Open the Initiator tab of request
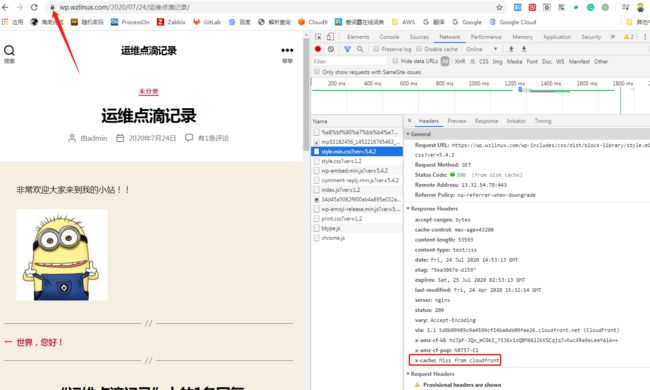The width and height of the screenshot is (650, 390). (516, 121)
